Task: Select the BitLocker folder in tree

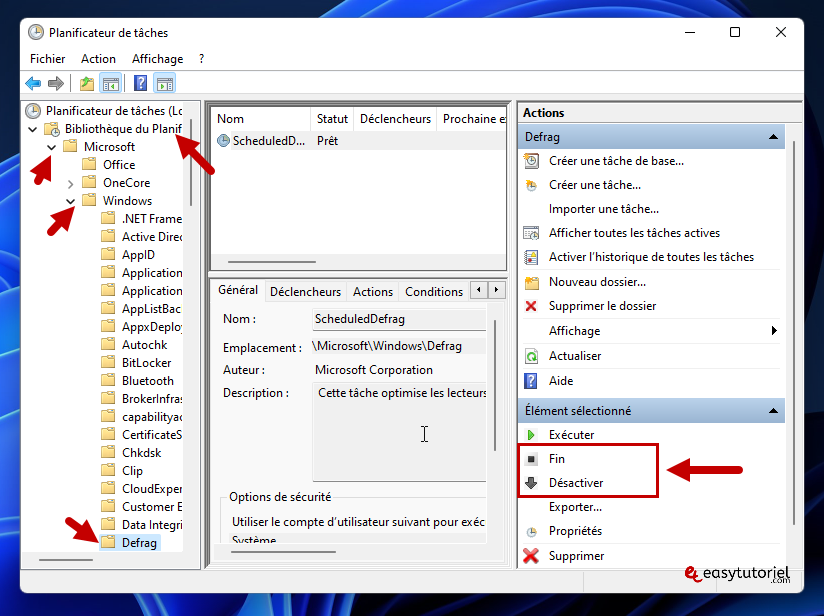Action: [x=146, y=363]
